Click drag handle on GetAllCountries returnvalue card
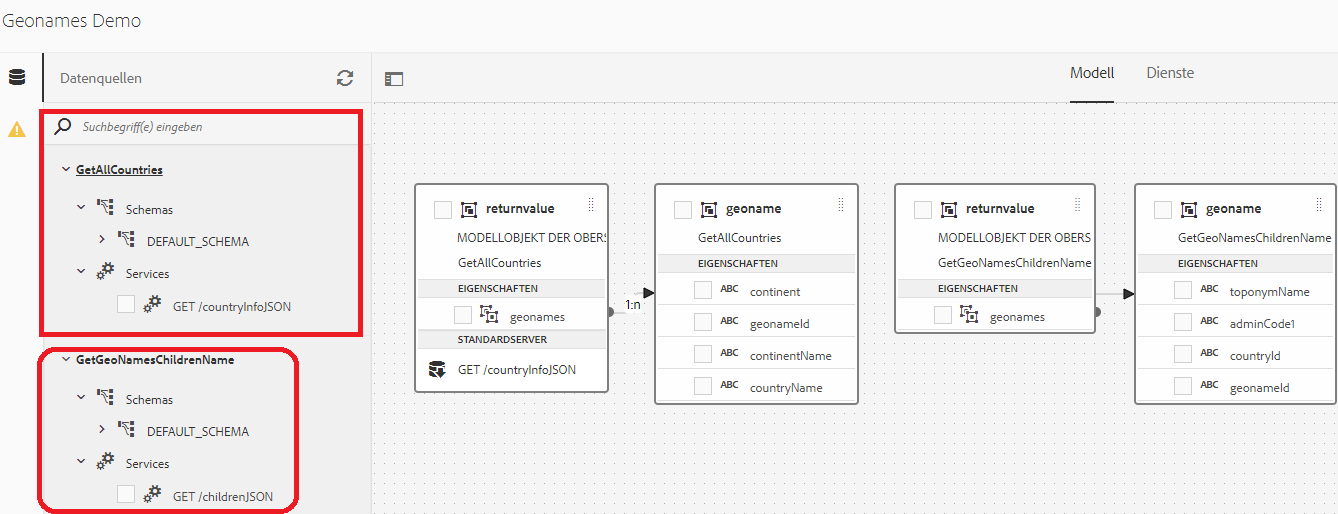Viewport: 1338px width, 514px height. click(591, 205)
